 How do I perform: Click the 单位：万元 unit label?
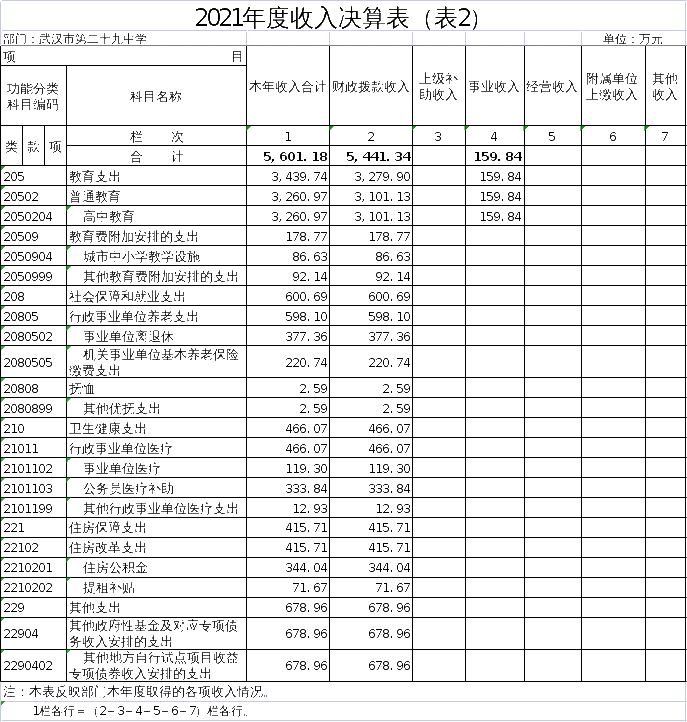click(632, 39)
